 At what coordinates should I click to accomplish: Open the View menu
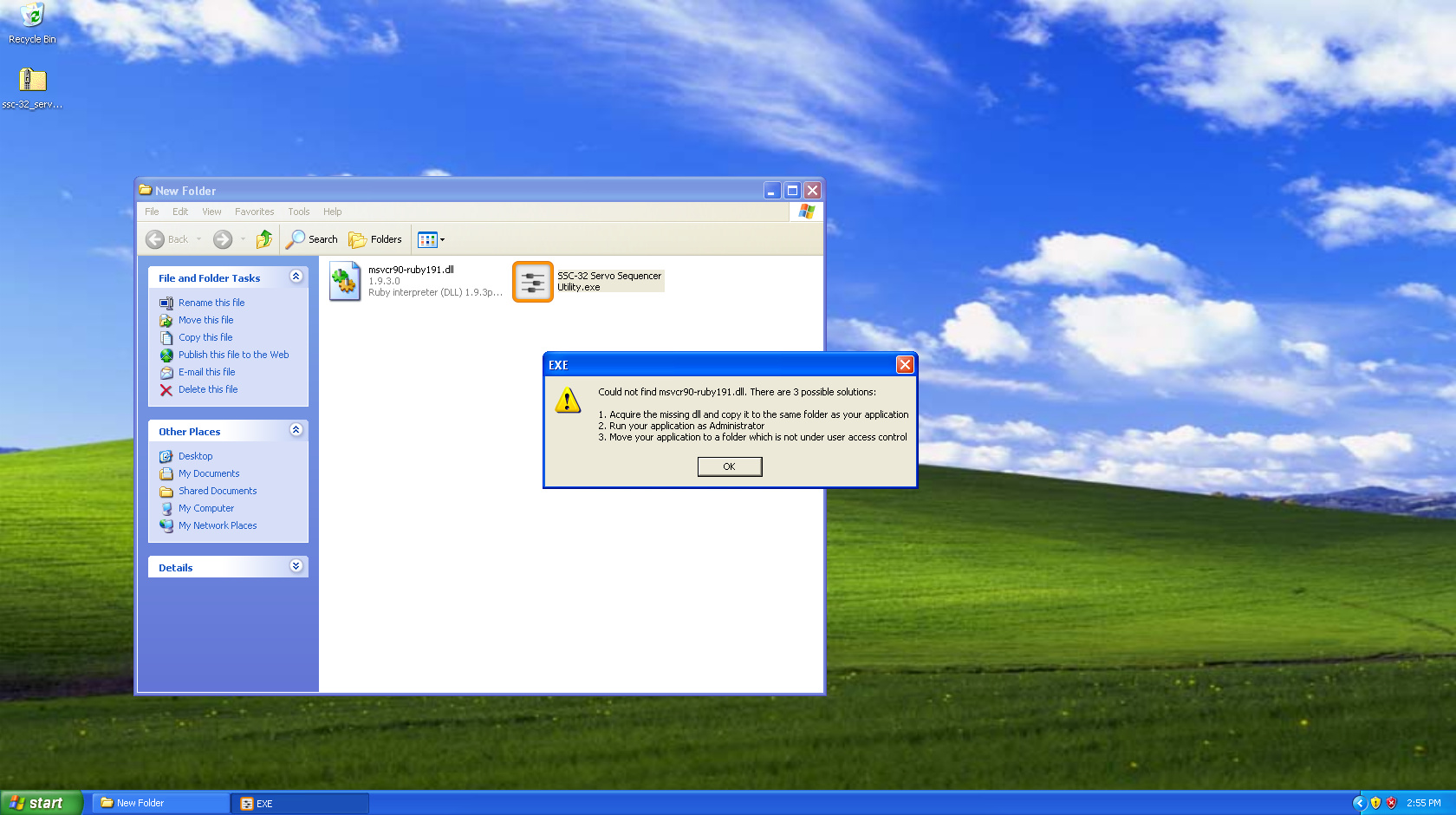tap(211, 212)
